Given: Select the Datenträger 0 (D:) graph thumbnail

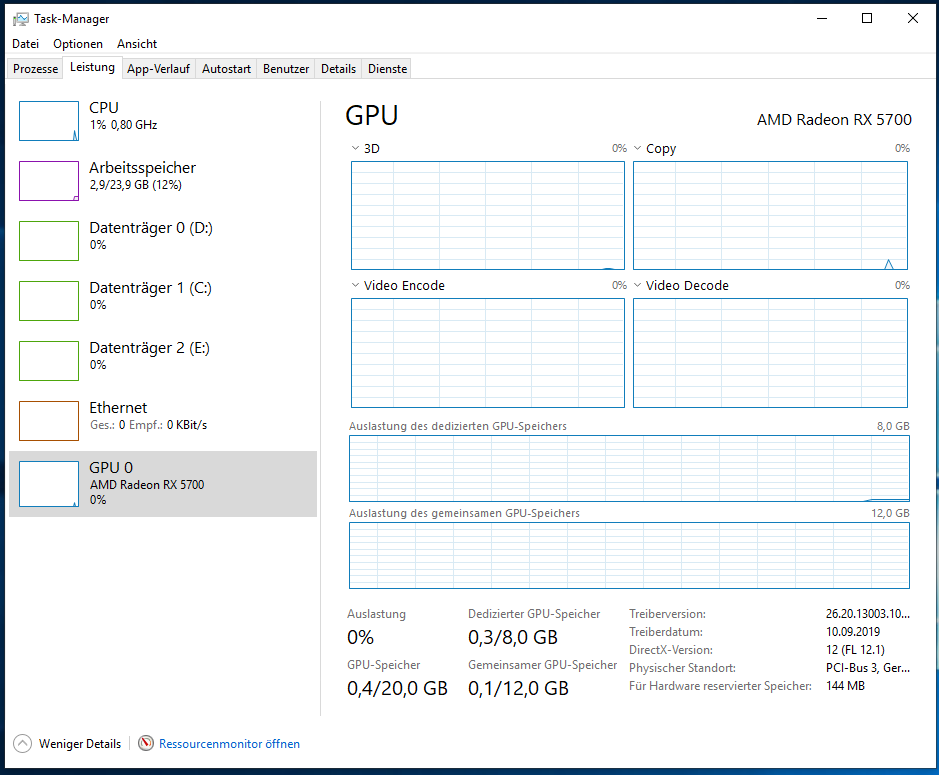Looking at the screenshot, I should coord(49,241).
